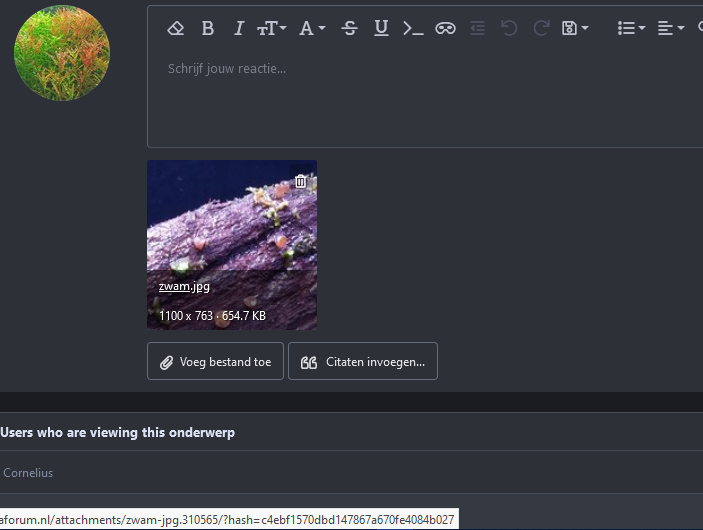This screenshot has width=703, height=530.
Task: Delete the zwam.jpg attachment with trash icon
Action: pos(301,181)
